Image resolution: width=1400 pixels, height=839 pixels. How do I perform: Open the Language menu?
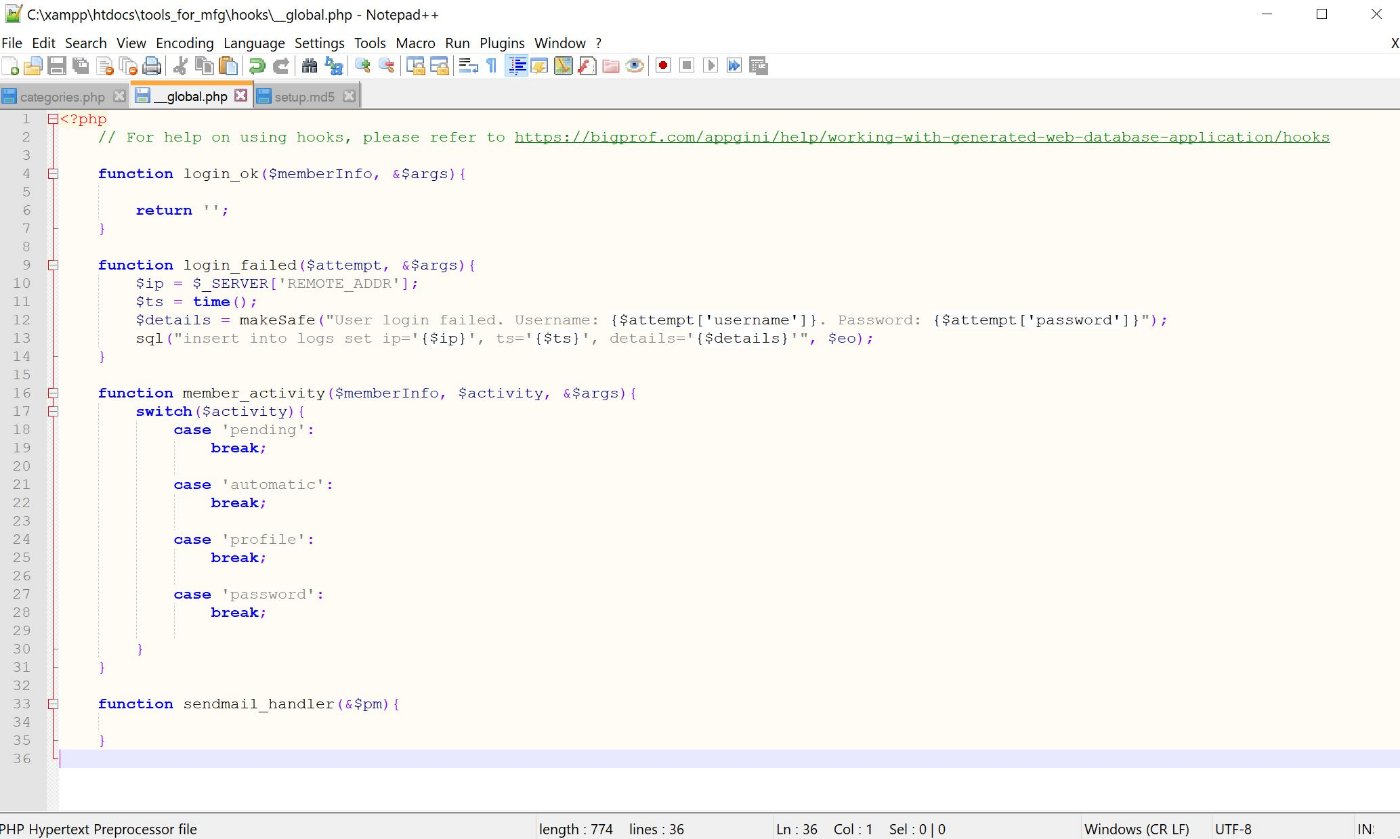254,43
